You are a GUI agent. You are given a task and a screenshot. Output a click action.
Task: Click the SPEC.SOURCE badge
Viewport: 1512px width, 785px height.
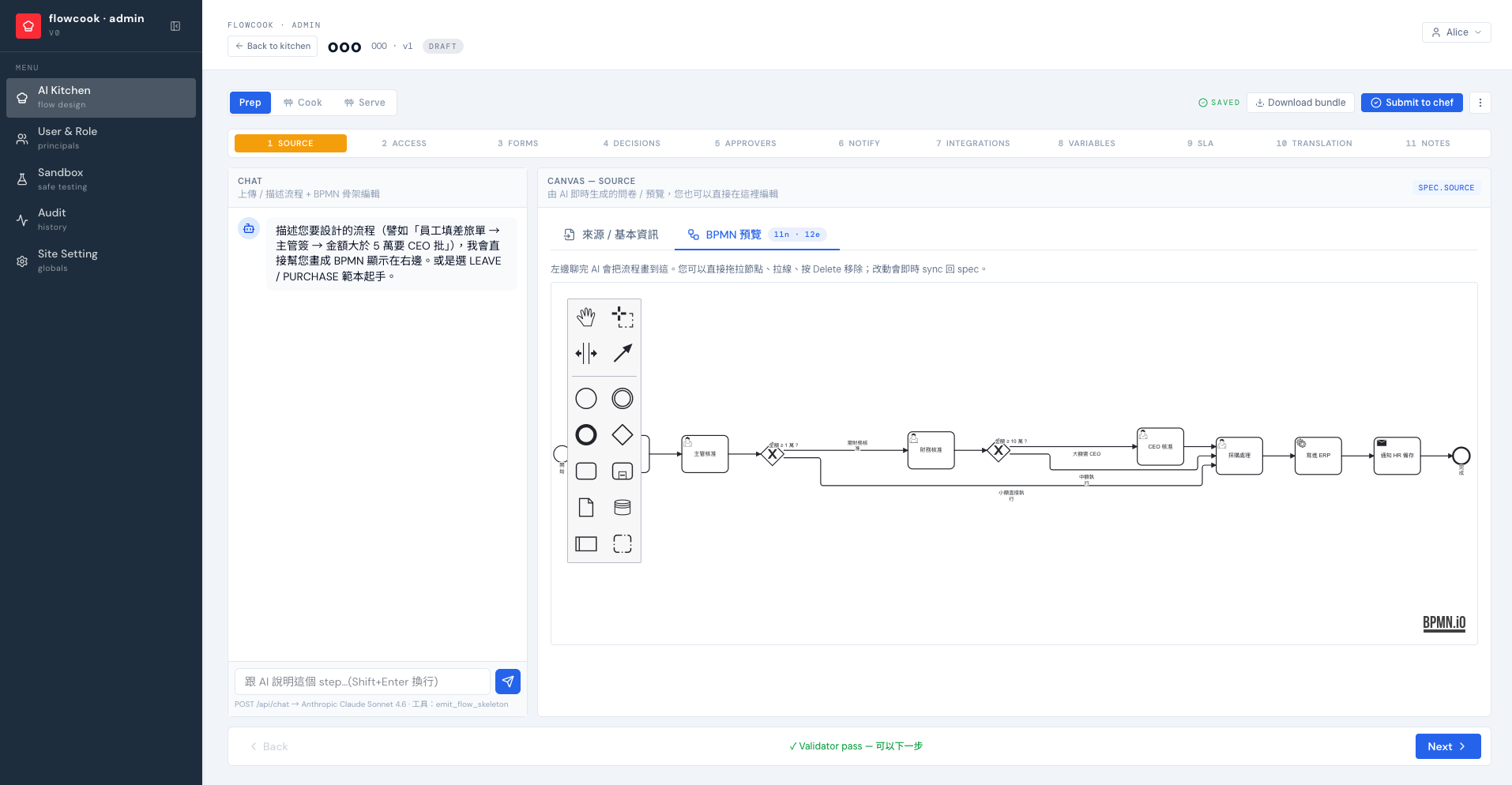click(1446, 188)
